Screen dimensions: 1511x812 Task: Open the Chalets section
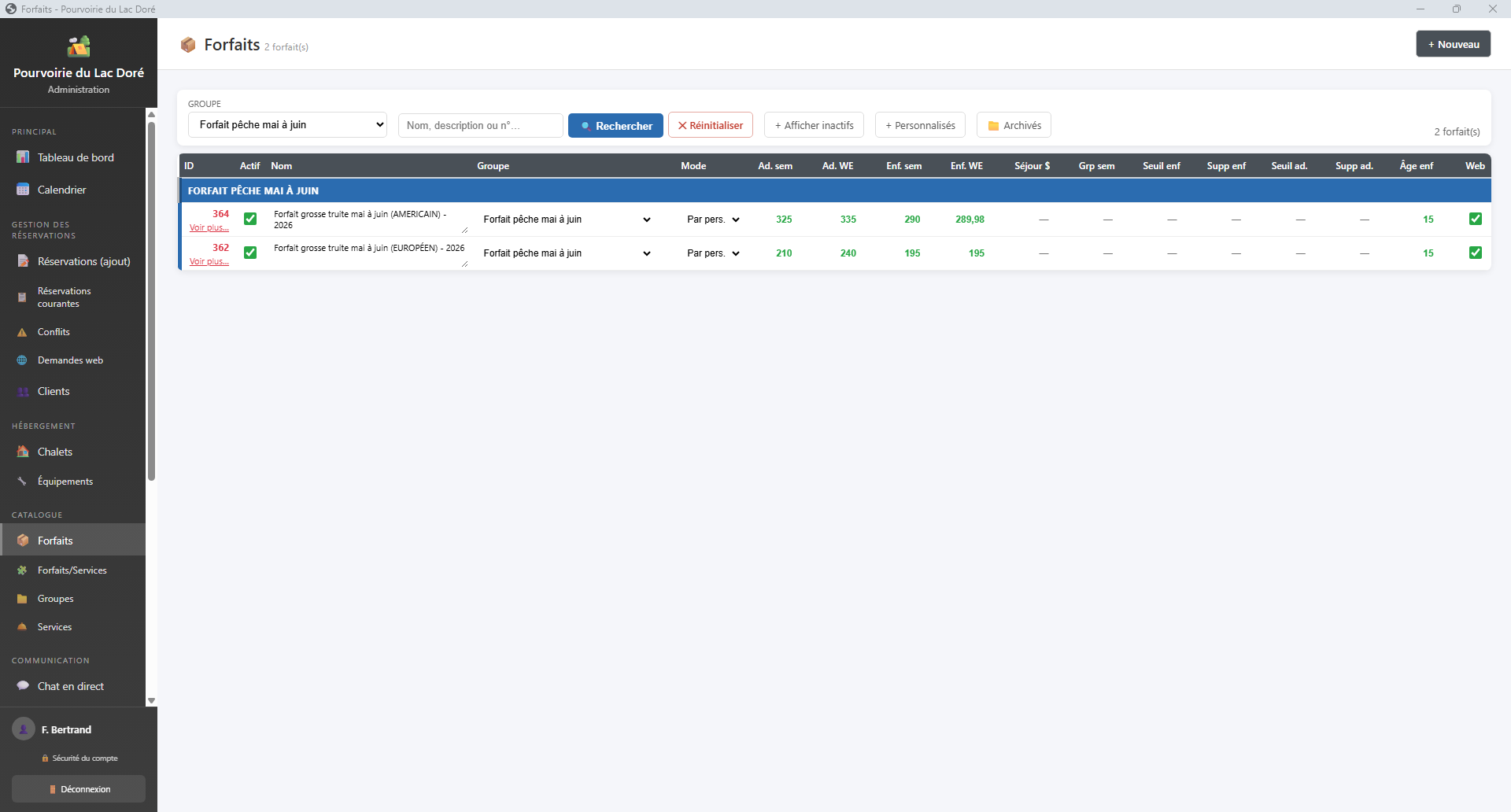[72, 452]
